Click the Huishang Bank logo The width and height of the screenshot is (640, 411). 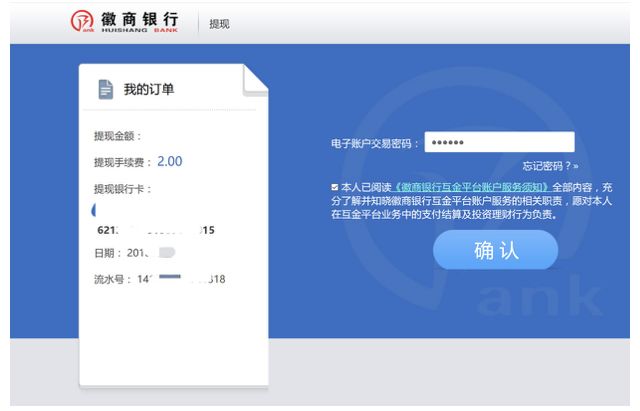click(x=124, y=22)
